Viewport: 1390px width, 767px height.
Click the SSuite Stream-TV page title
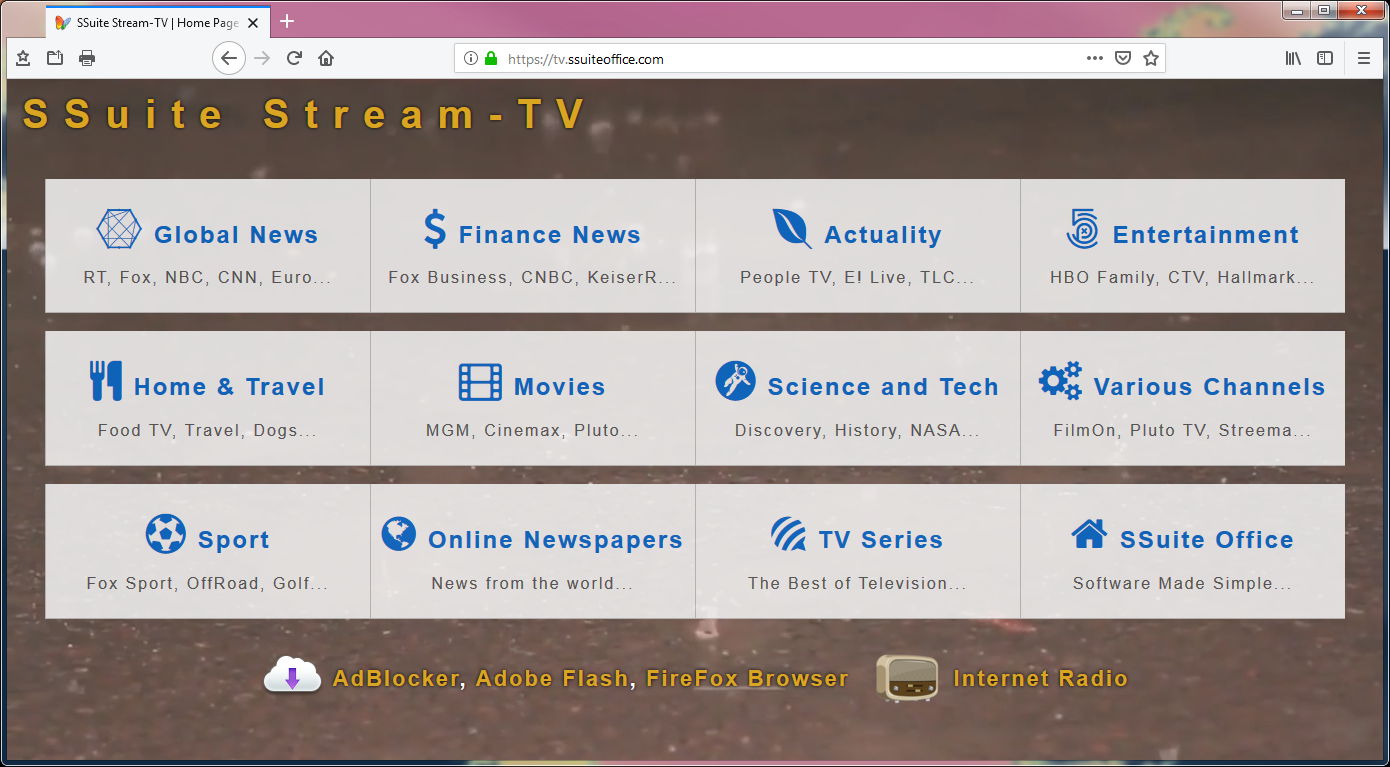304,114
